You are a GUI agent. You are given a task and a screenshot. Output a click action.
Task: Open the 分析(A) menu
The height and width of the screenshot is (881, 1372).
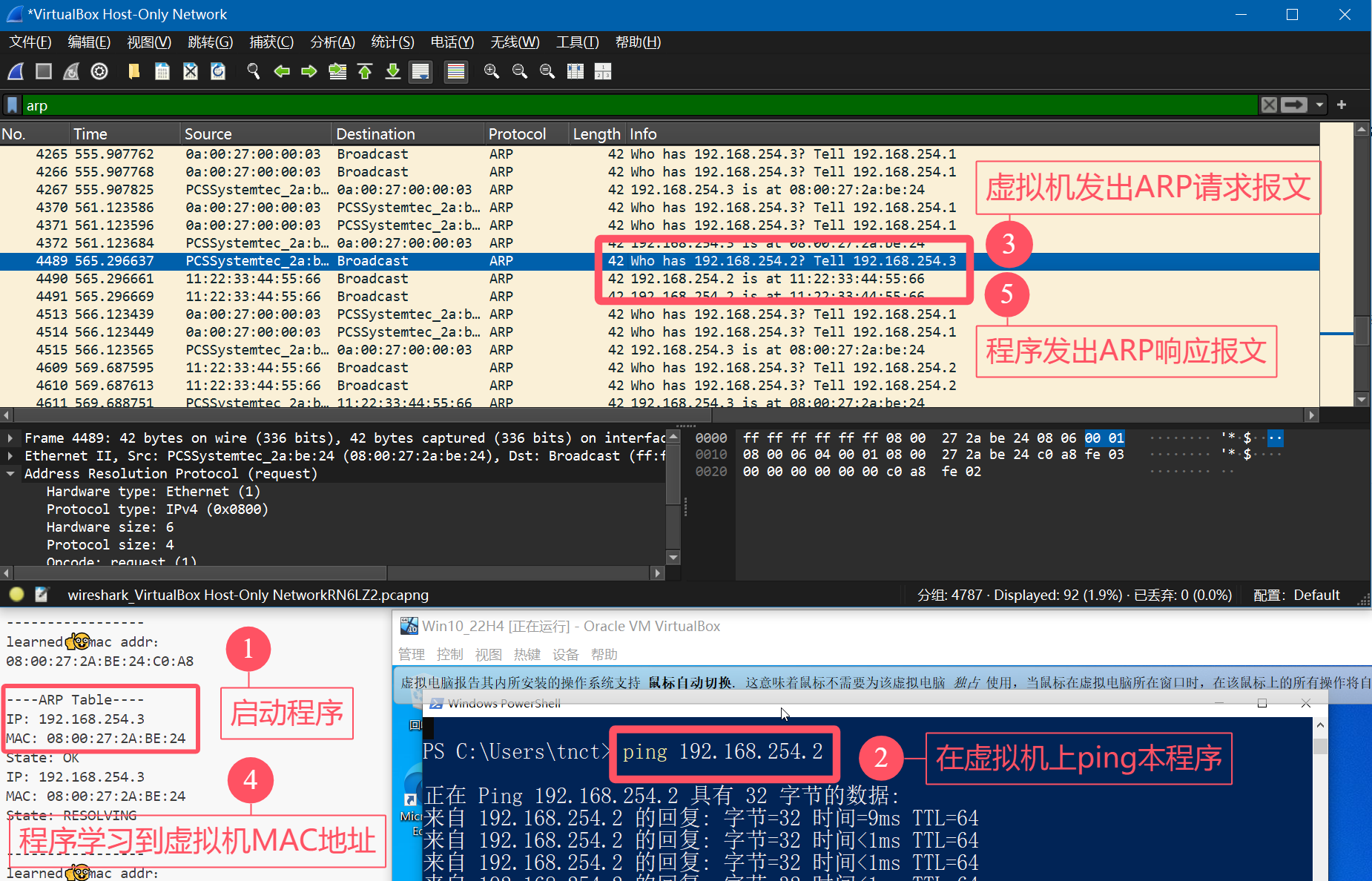332,42
